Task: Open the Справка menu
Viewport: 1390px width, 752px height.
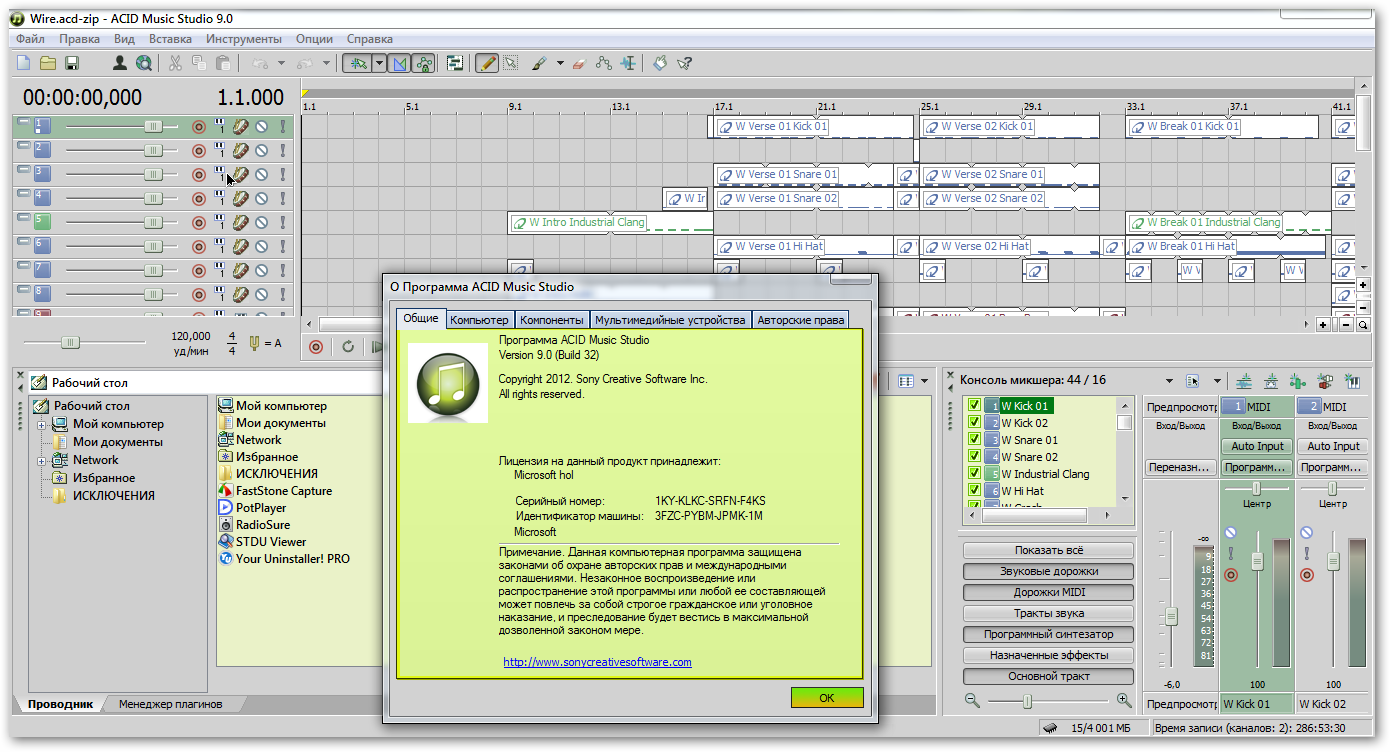Action: [369, 39]
